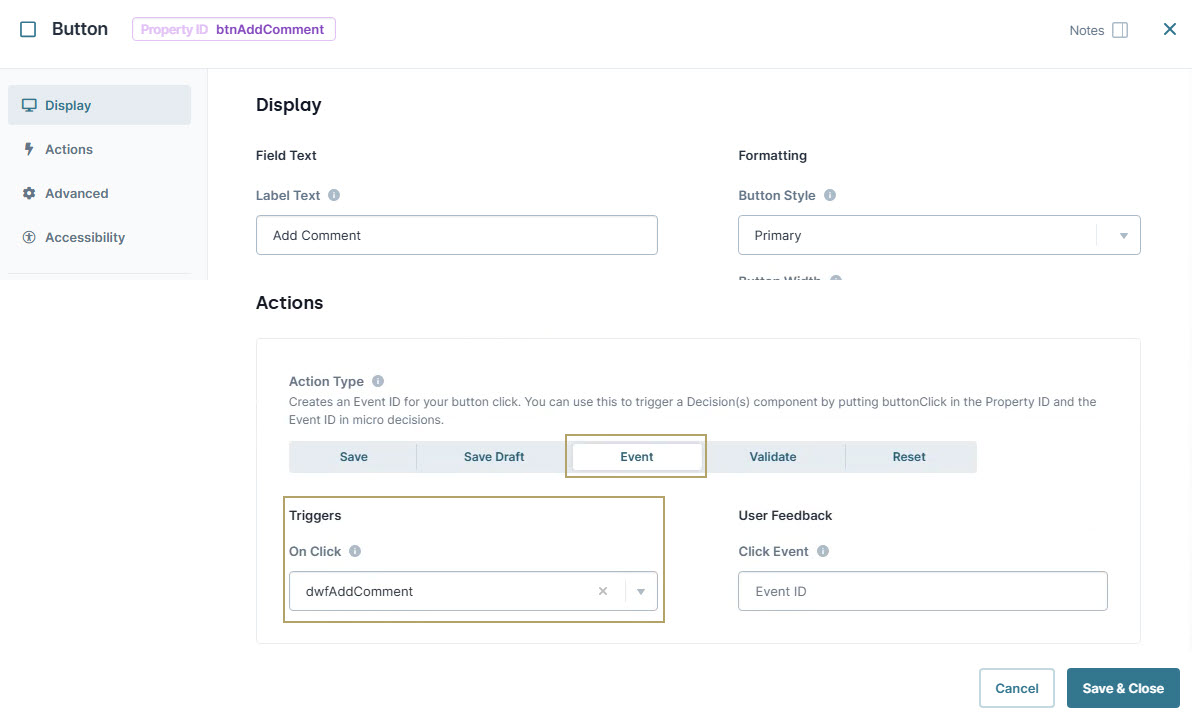Clear the dwfAddComment trigger with the X
The width and height of the screenshot is (1192, 716).
pyautogui.click(x=603, y=591)
